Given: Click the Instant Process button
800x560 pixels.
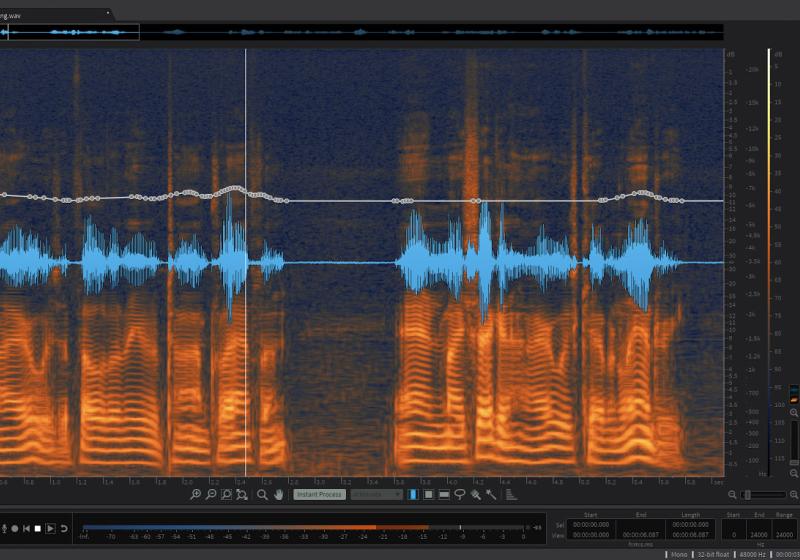Looking at the screenshot, I should click(x=319, y=494).
